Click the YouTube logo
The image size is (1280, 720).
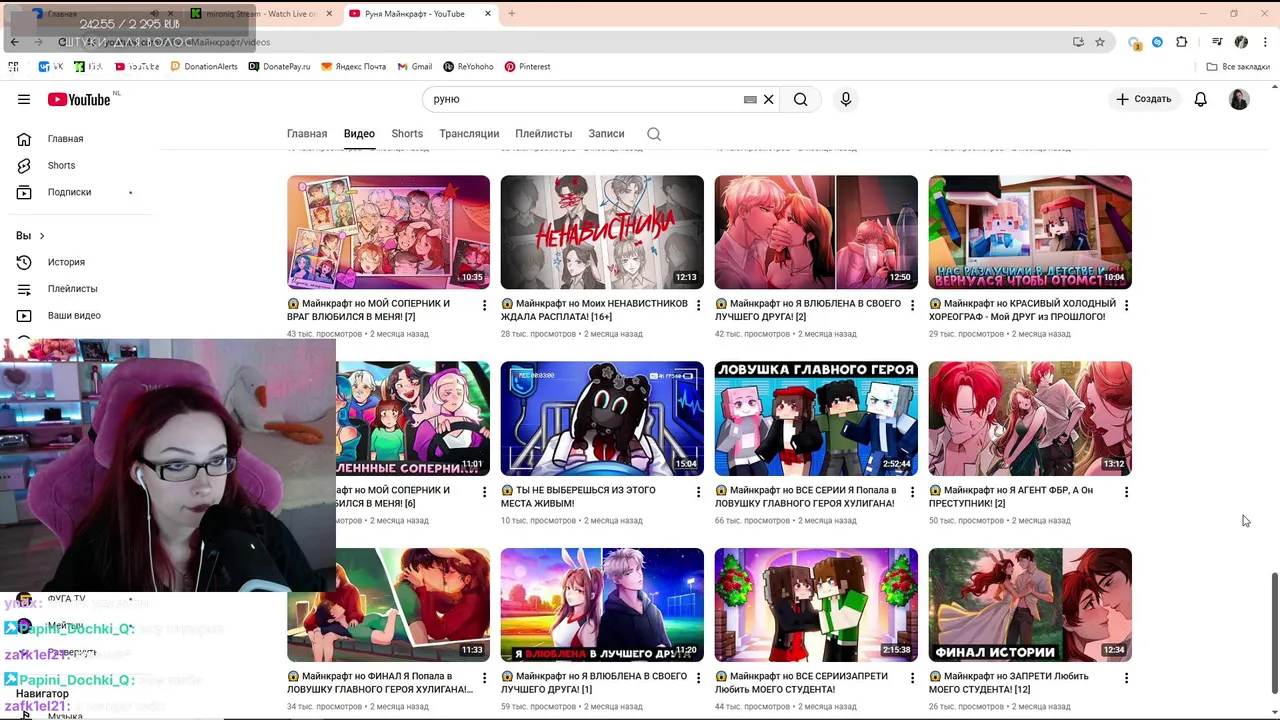tap(79, 99)
